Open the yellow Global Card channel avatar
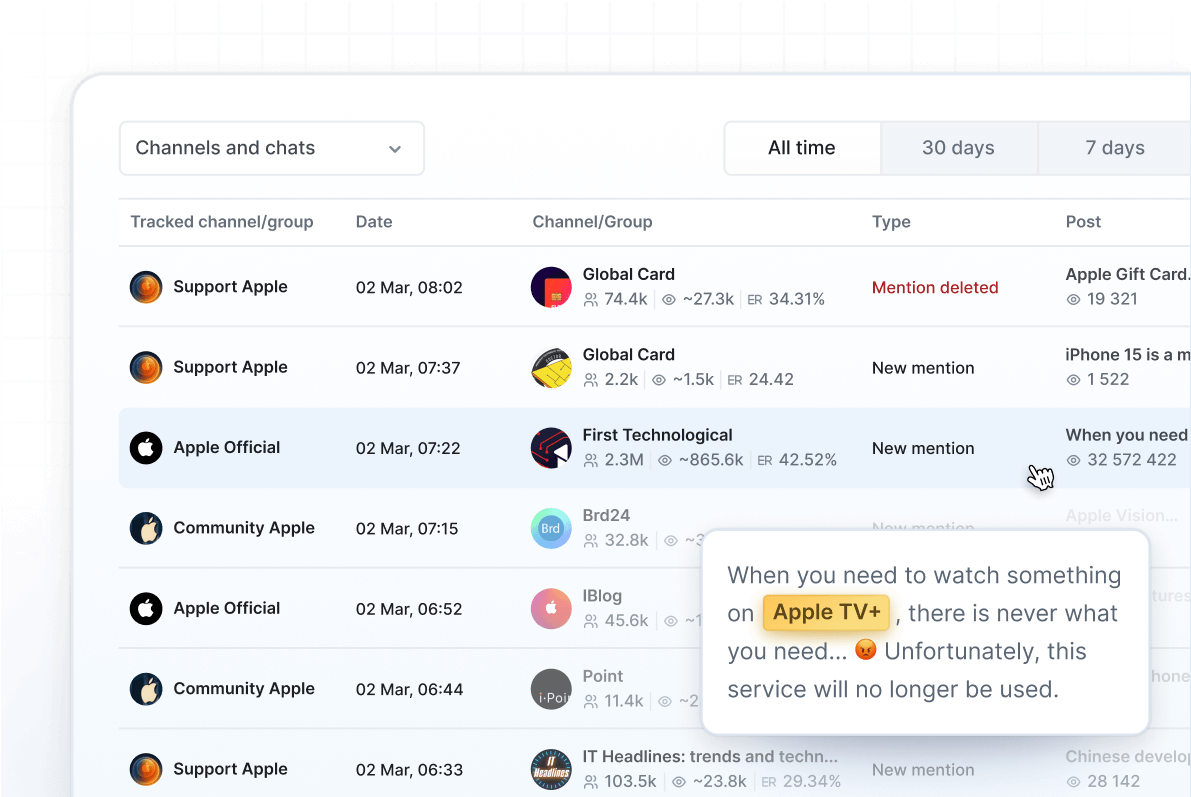 tap(551, 368)
